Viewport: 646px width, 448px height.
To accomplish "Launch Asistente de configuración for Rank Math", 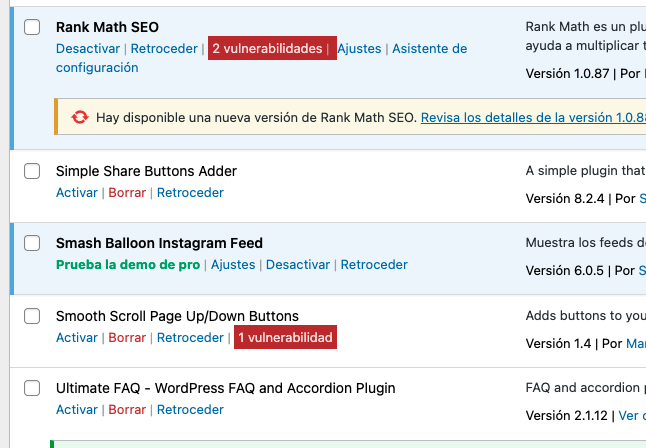I will point(262,58).
